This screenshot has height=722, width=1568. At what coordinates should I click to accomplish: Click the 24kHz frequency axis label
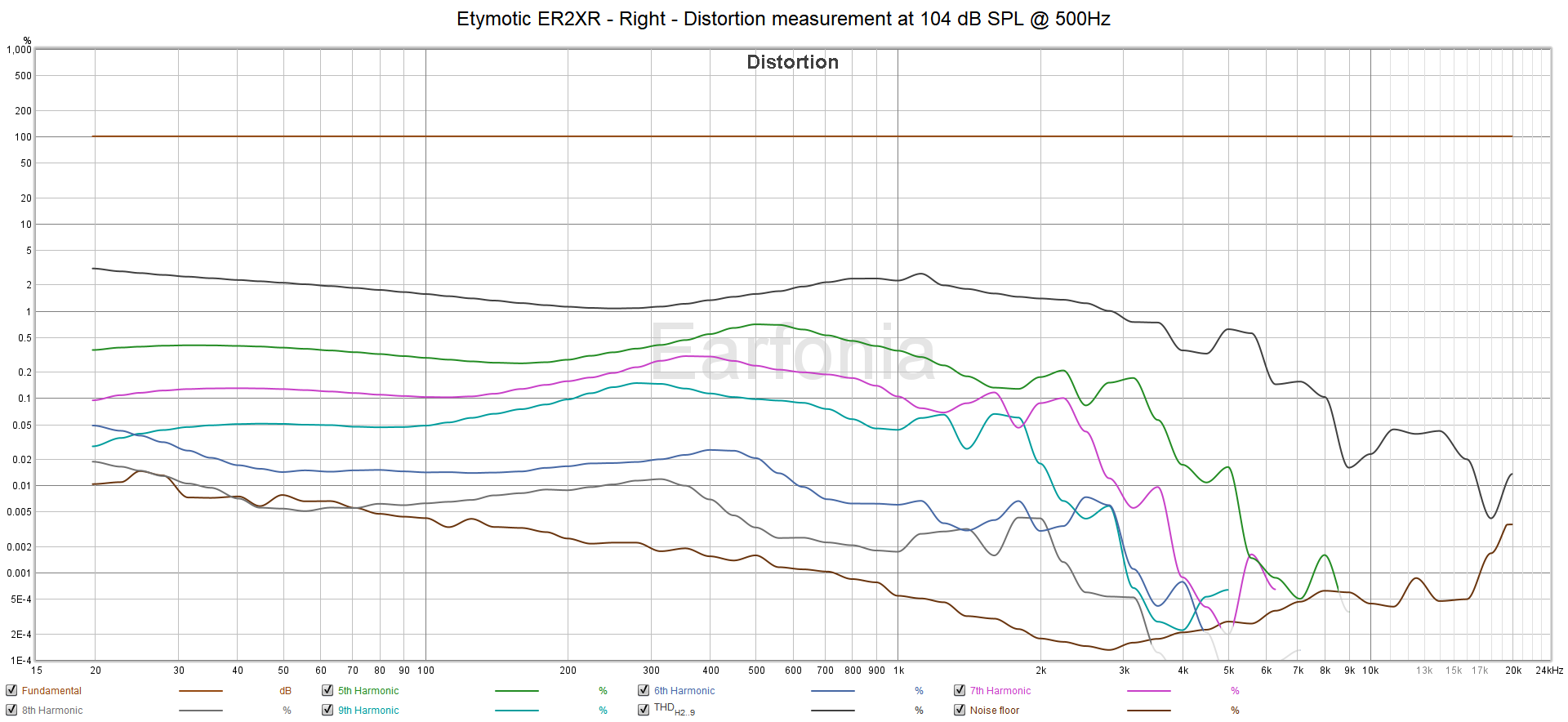pos(1549,671)
